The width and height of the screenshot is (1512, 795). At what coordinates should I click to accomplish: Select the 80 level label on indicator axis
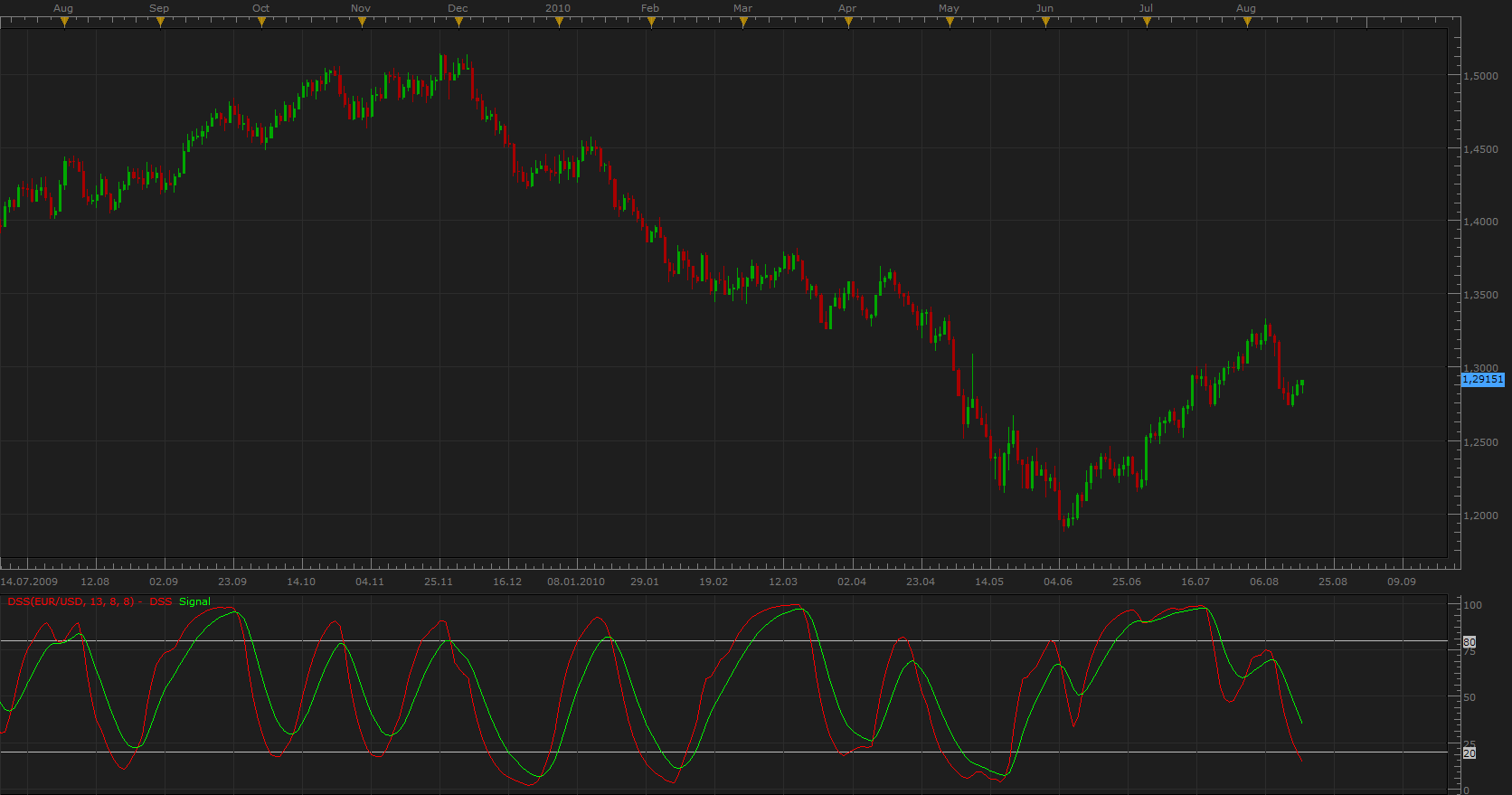click(1469, 642)
